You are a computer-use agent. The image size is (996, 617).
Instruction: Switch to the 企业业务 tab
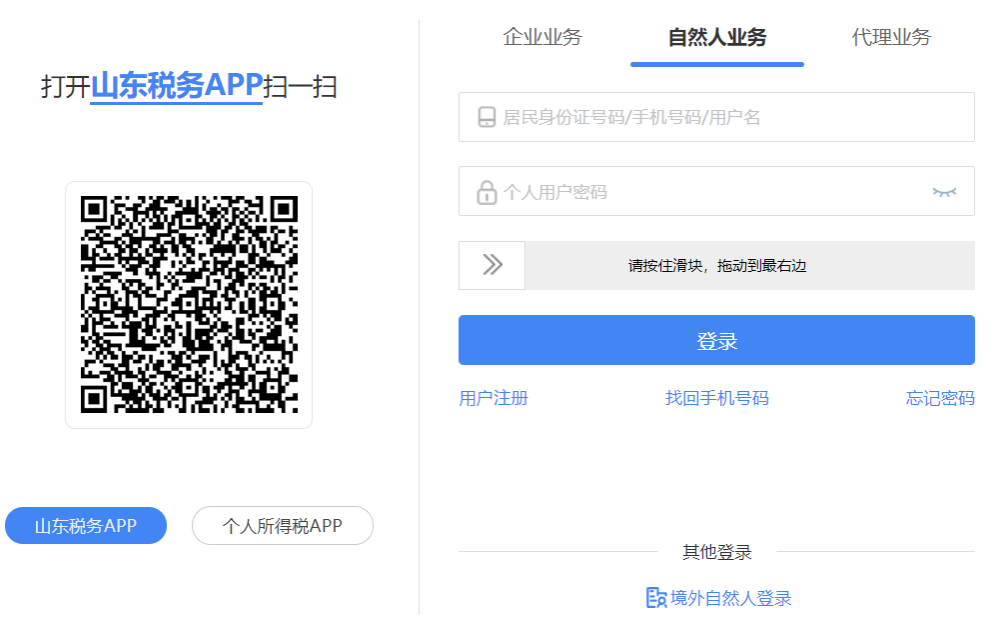pyautogui.click(x=542, y=37)
